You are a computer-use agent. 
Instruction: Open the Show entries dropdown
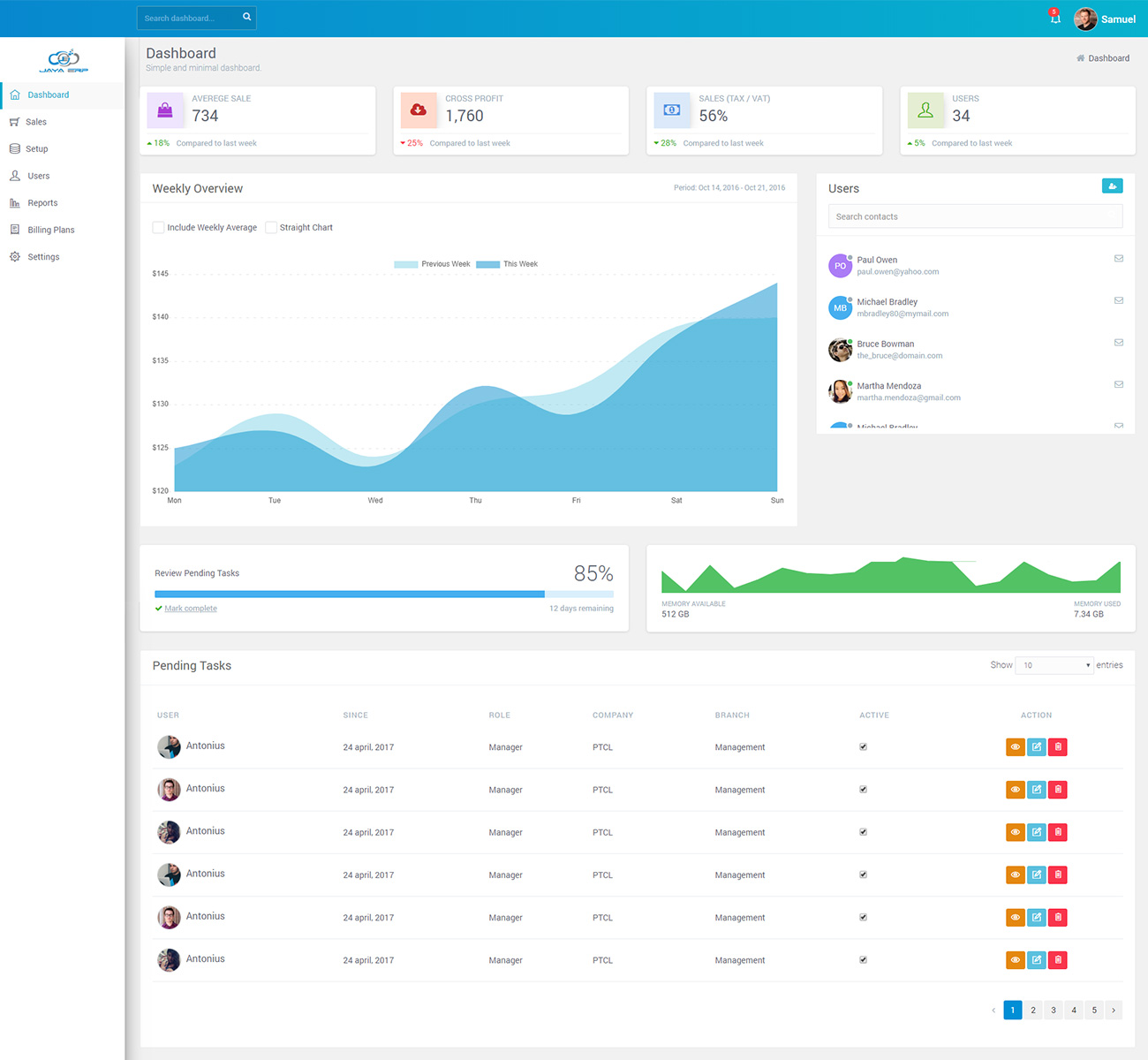(x=1054, y=665)
